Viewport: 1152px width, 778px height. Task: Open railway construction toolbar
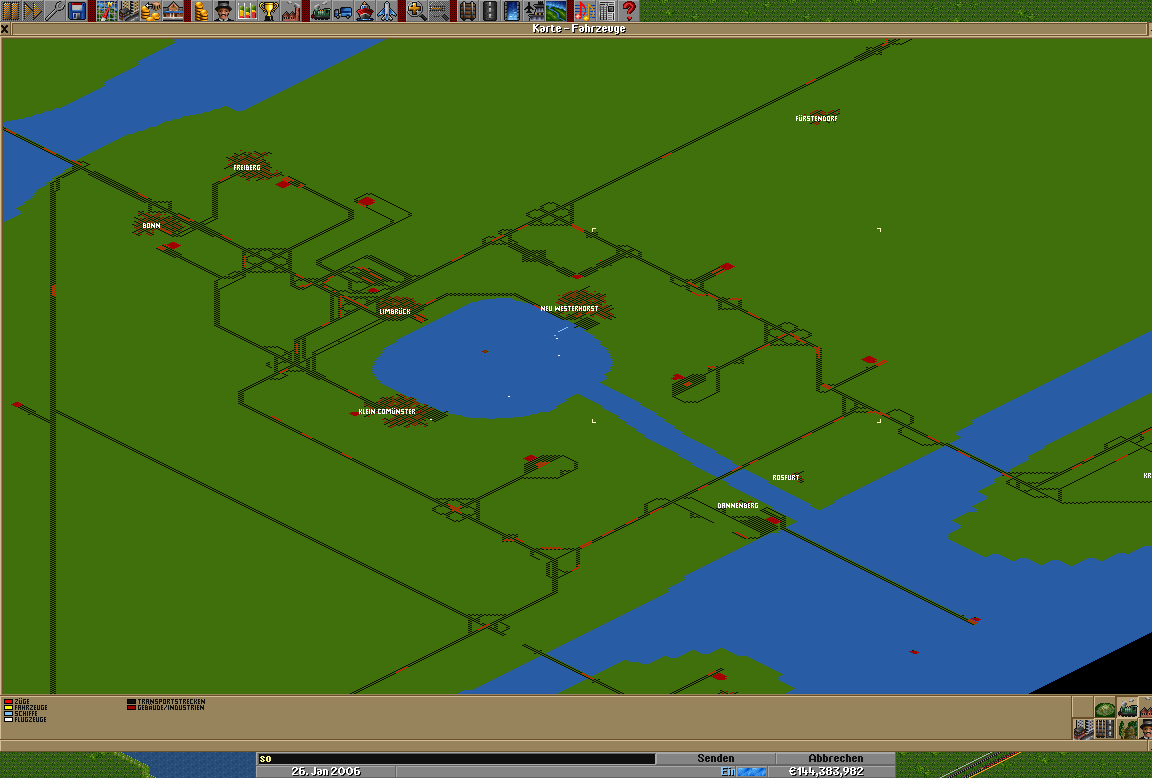tap(467, 10)
